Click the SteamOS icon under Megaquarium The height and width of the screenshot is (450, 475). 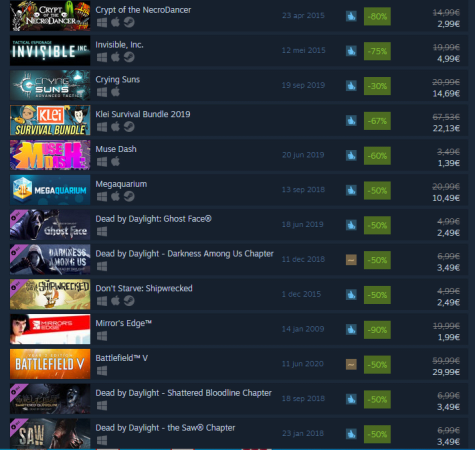pyautogui.click(x=129, y=197)
